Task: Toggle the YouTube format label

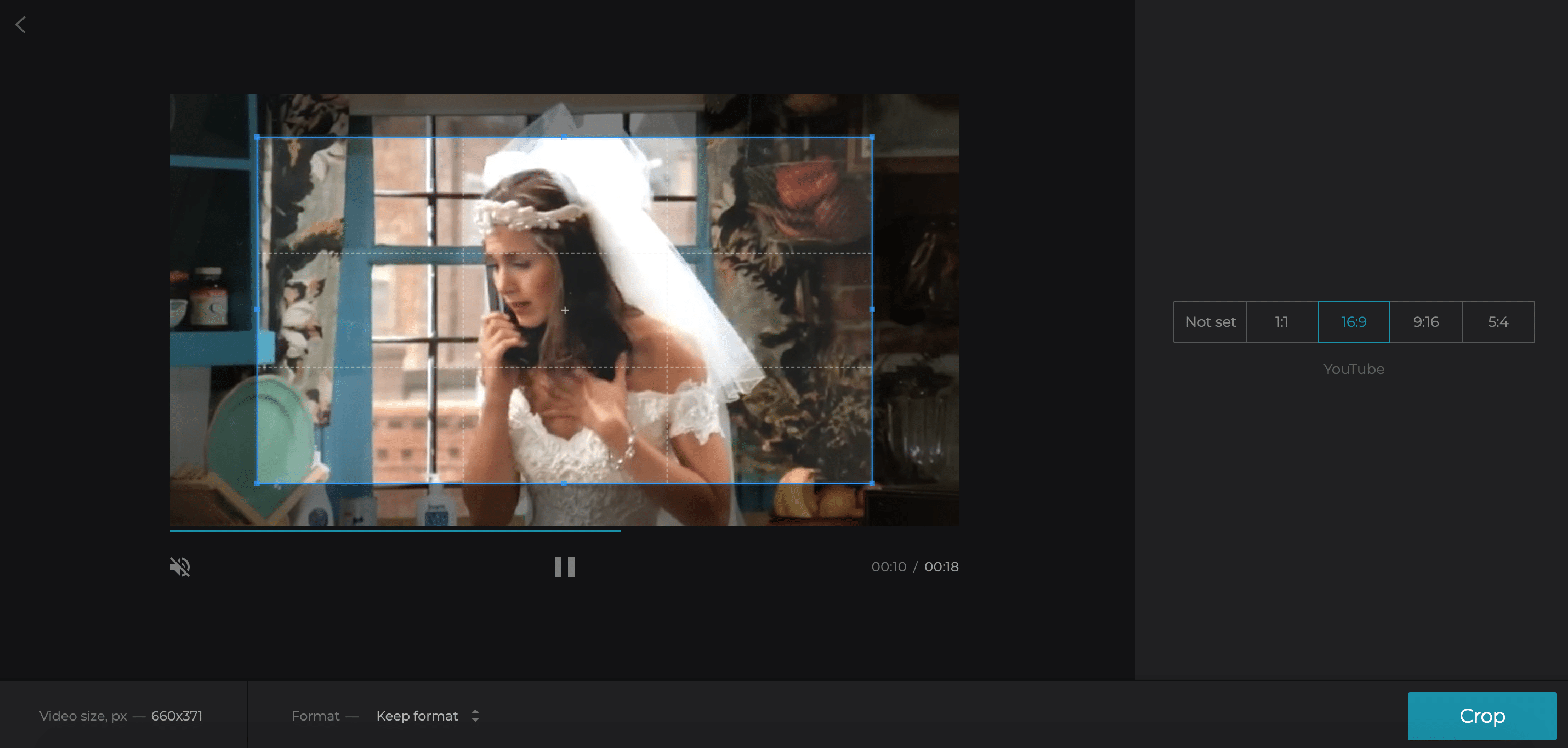Action: 1354,368
